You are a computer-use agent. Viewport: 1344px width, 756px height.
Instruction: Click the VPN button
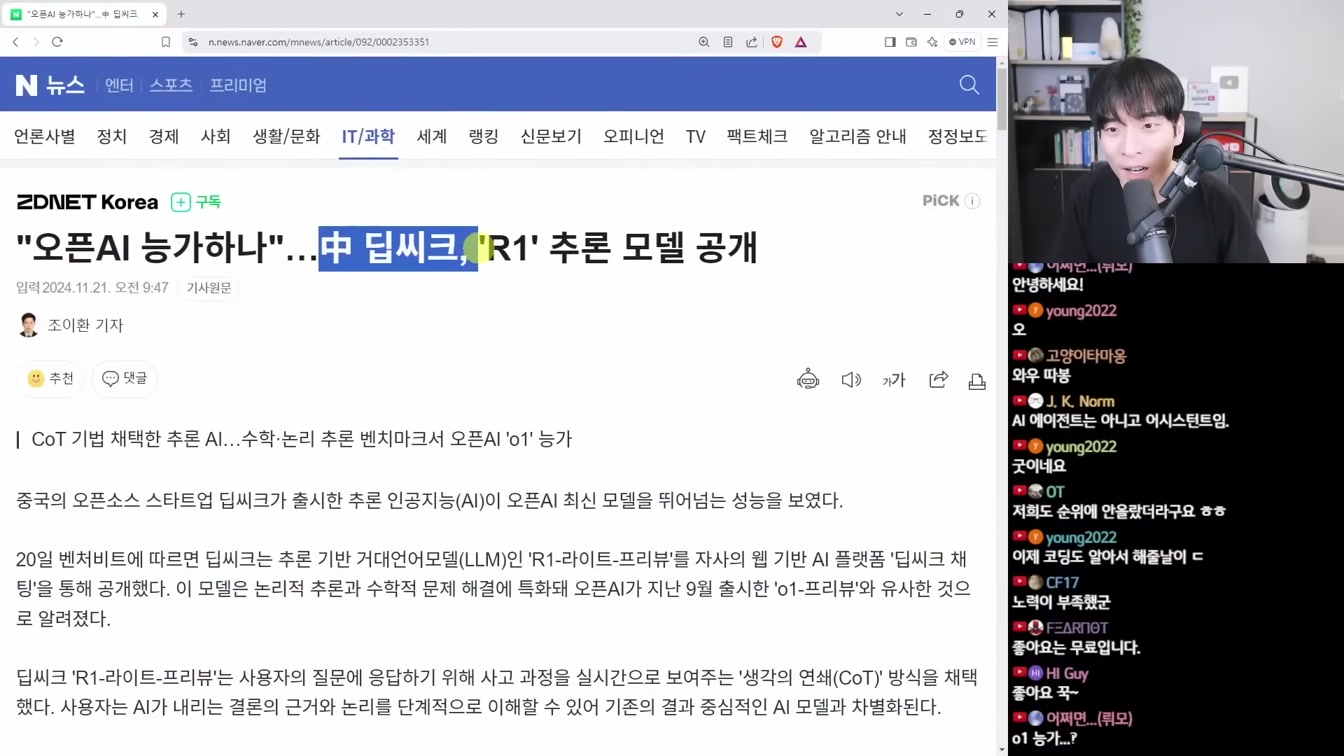[962, 42]
